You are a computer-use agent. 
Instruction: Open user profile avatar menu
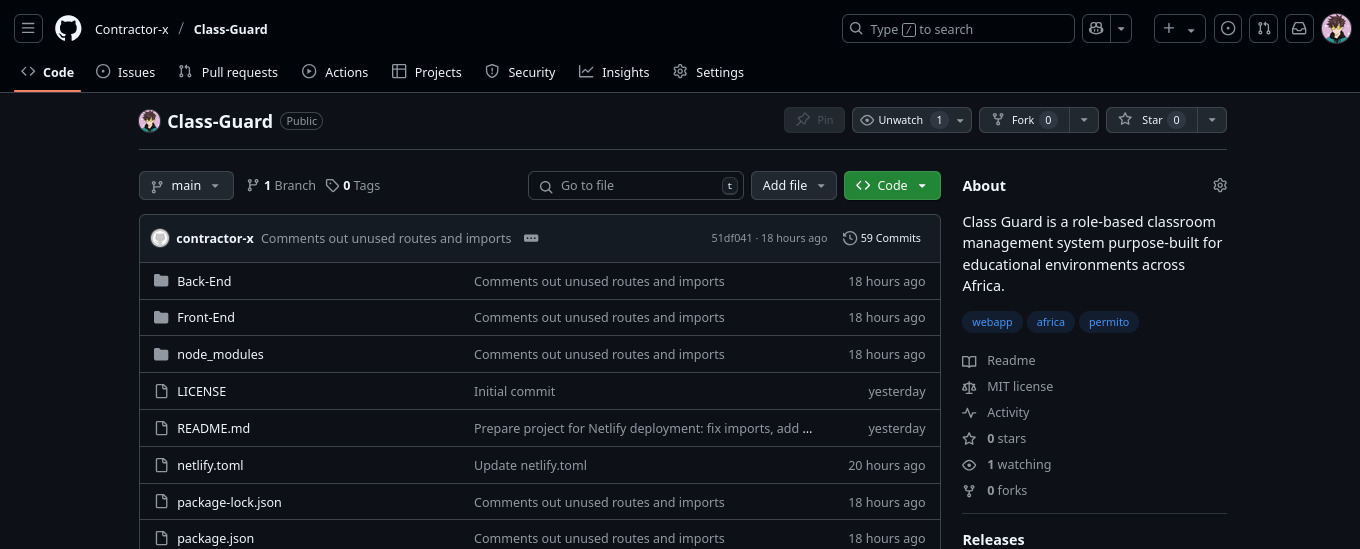click(1336, 29)
